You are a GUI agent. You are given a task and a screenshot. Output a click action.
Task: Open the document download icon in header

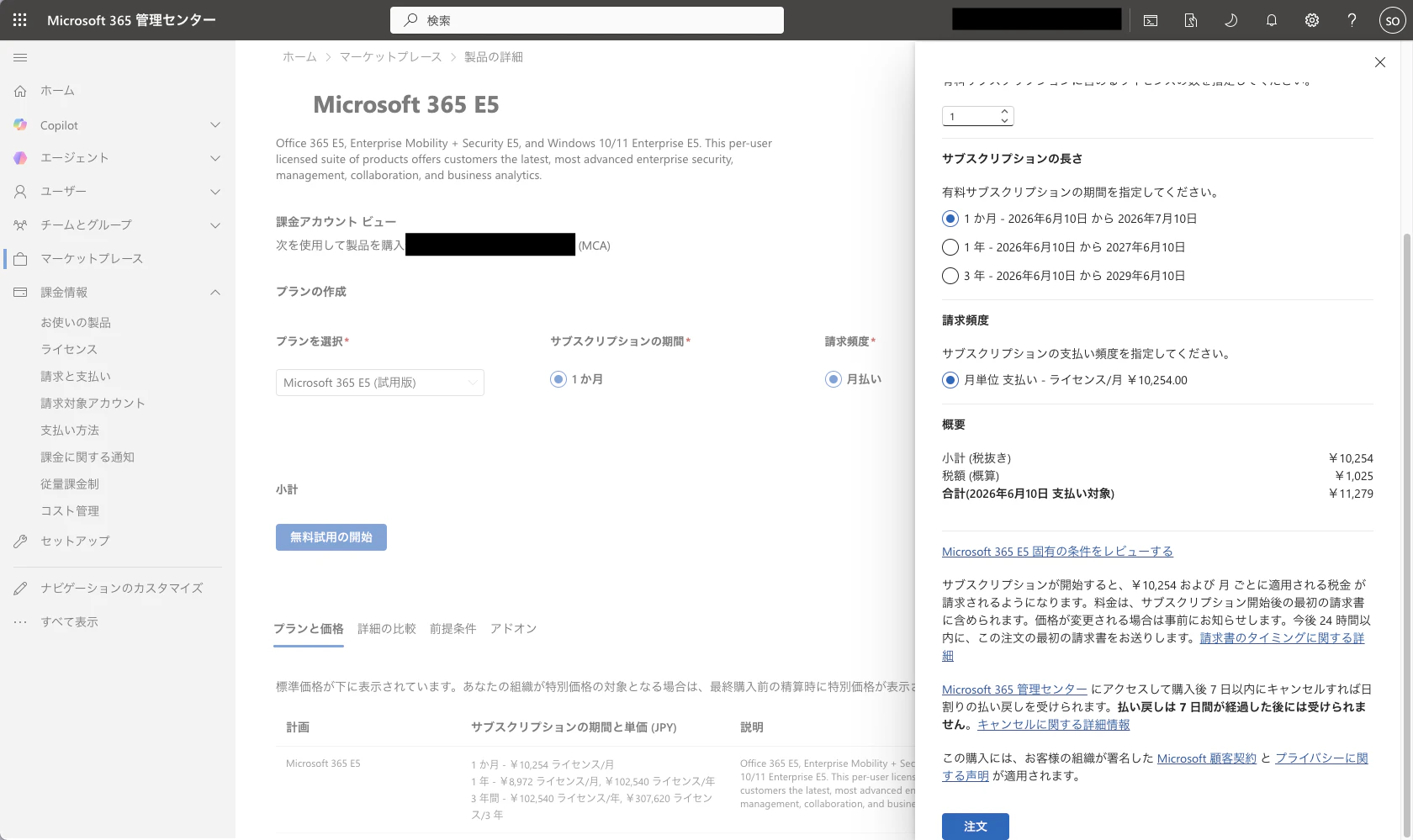[x=1191, y=20]
